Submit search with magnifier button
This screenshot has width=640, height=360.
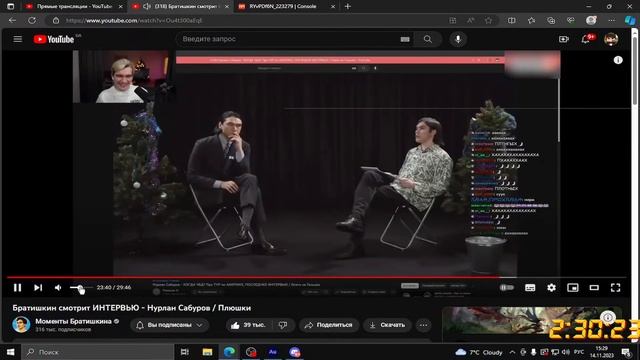coord(427,39)
